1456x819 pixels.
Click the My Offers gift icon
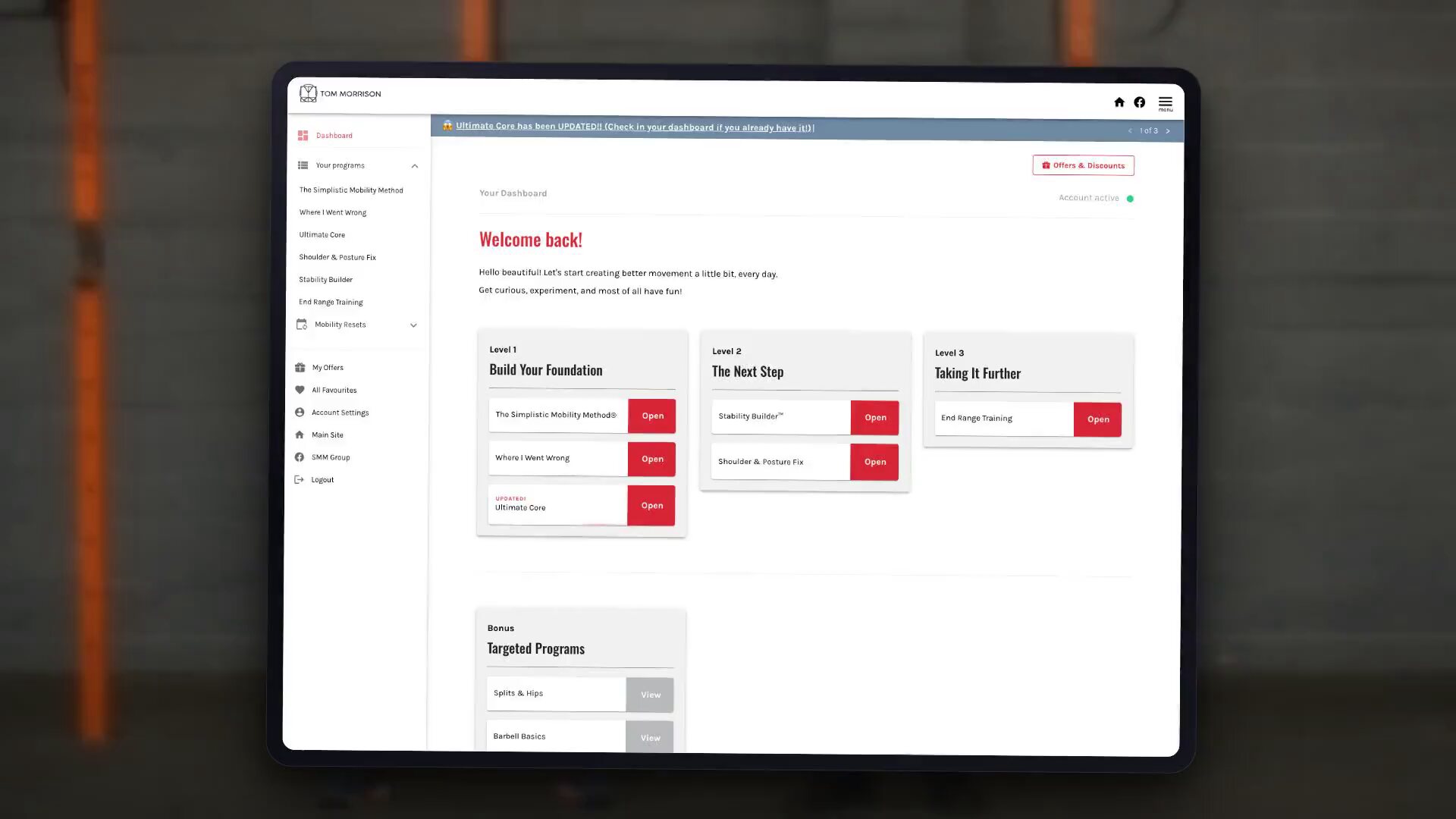(300, 367)
